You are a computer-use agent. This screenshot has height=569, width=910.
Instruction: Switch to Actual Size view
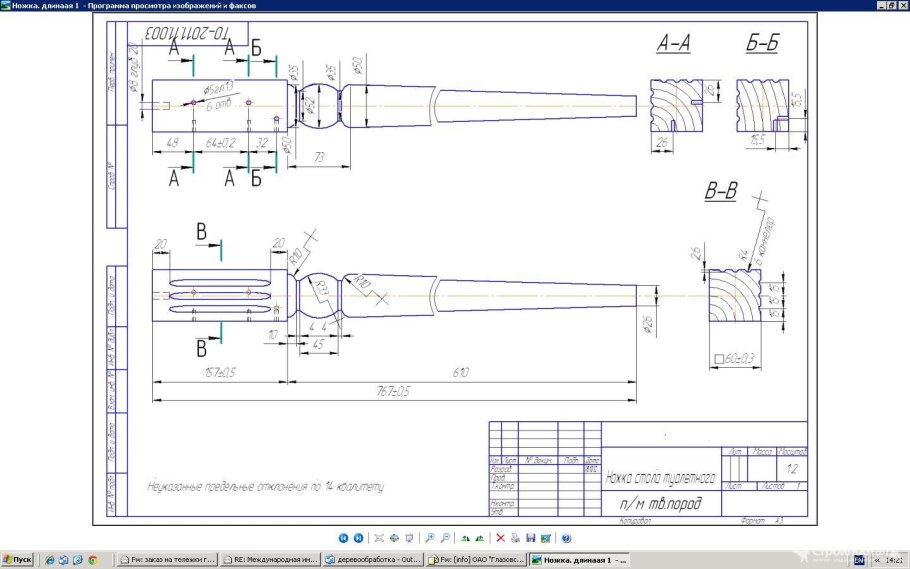(394, 537)
